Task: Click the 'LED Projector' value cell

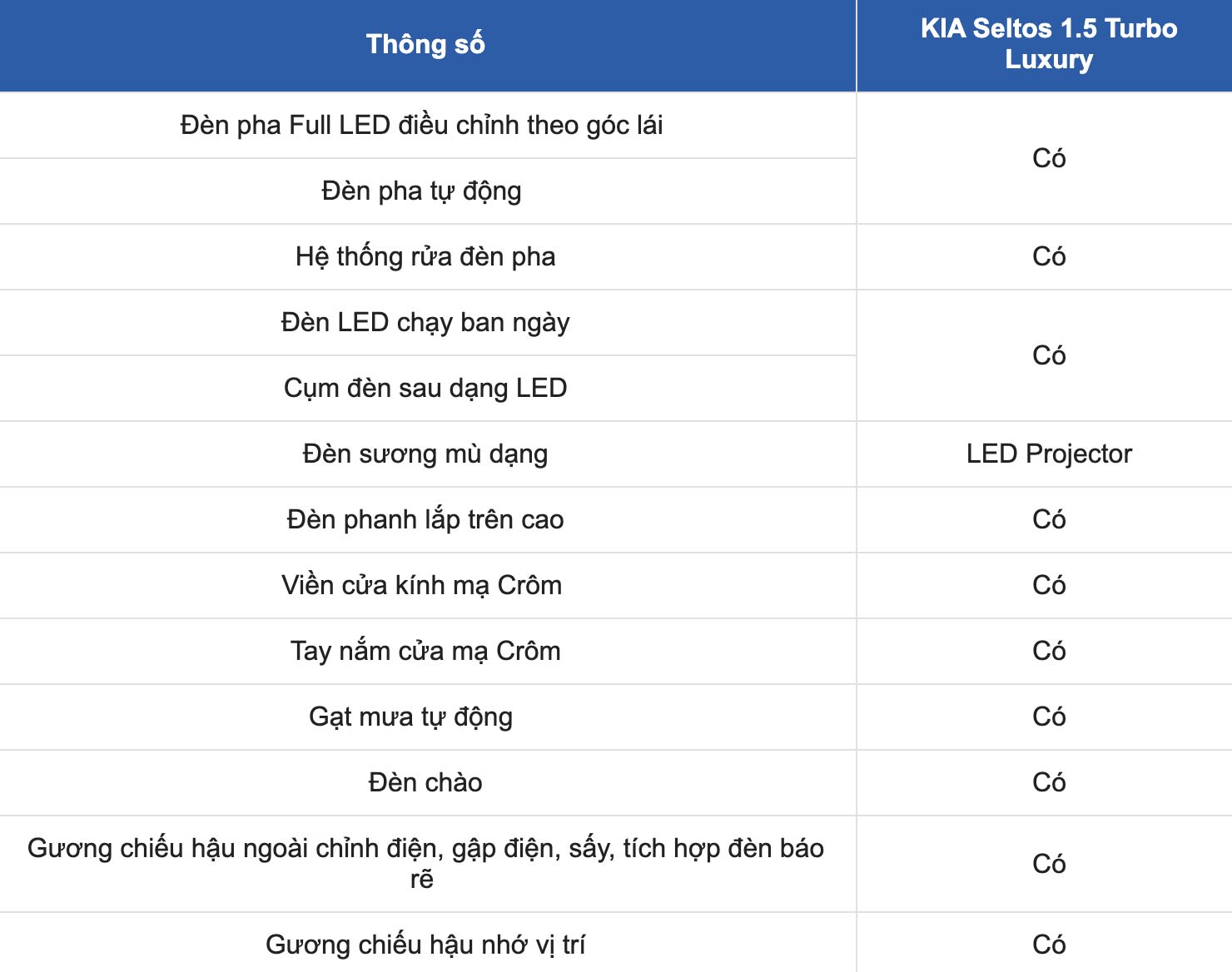Action: click(1048, 454)
